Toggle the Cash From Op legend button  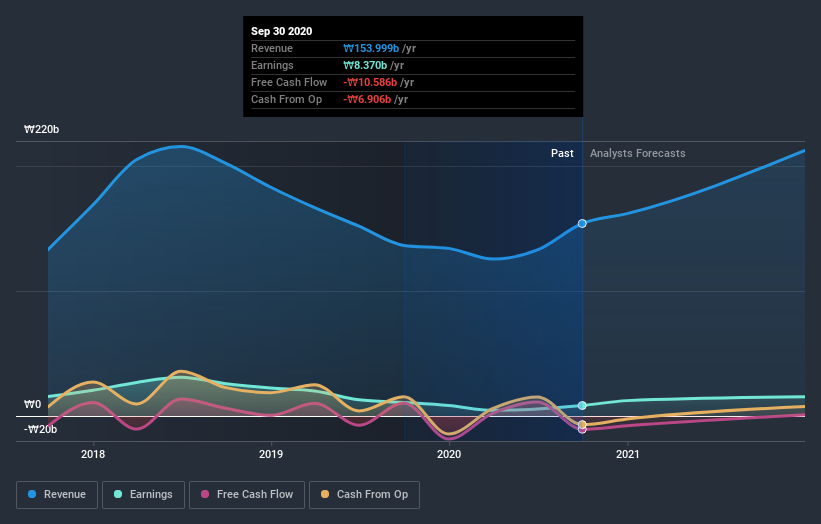[364, 495]
